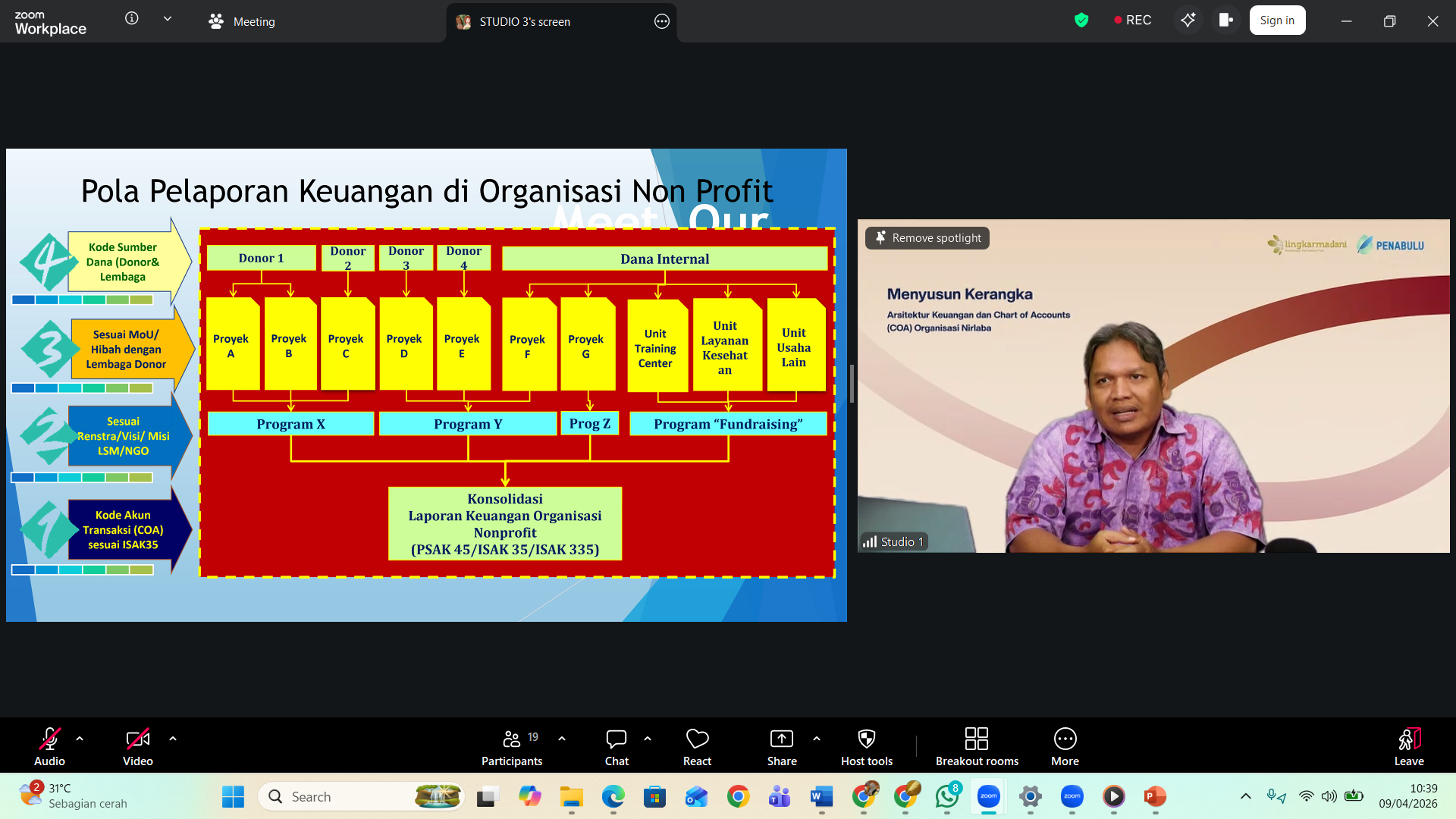Image resolution: width=1456 pixels, height=819 pixels.
Task: Click the AI Companion sparkle icon
Action: (1188, 20)
